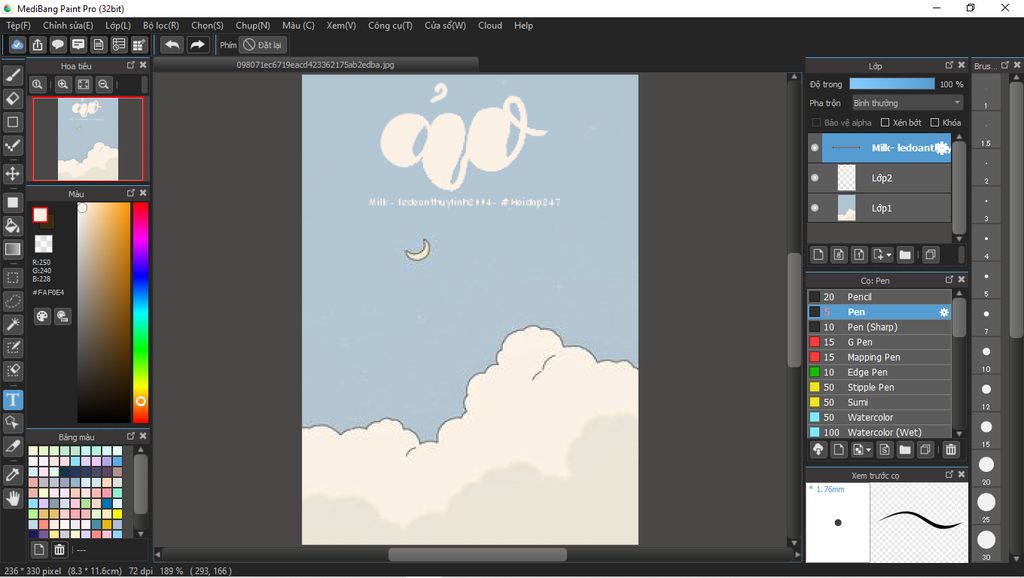Add a layer folder in Lớp panel
Viewport: 1024px width, 578px height.
[905, 255]
